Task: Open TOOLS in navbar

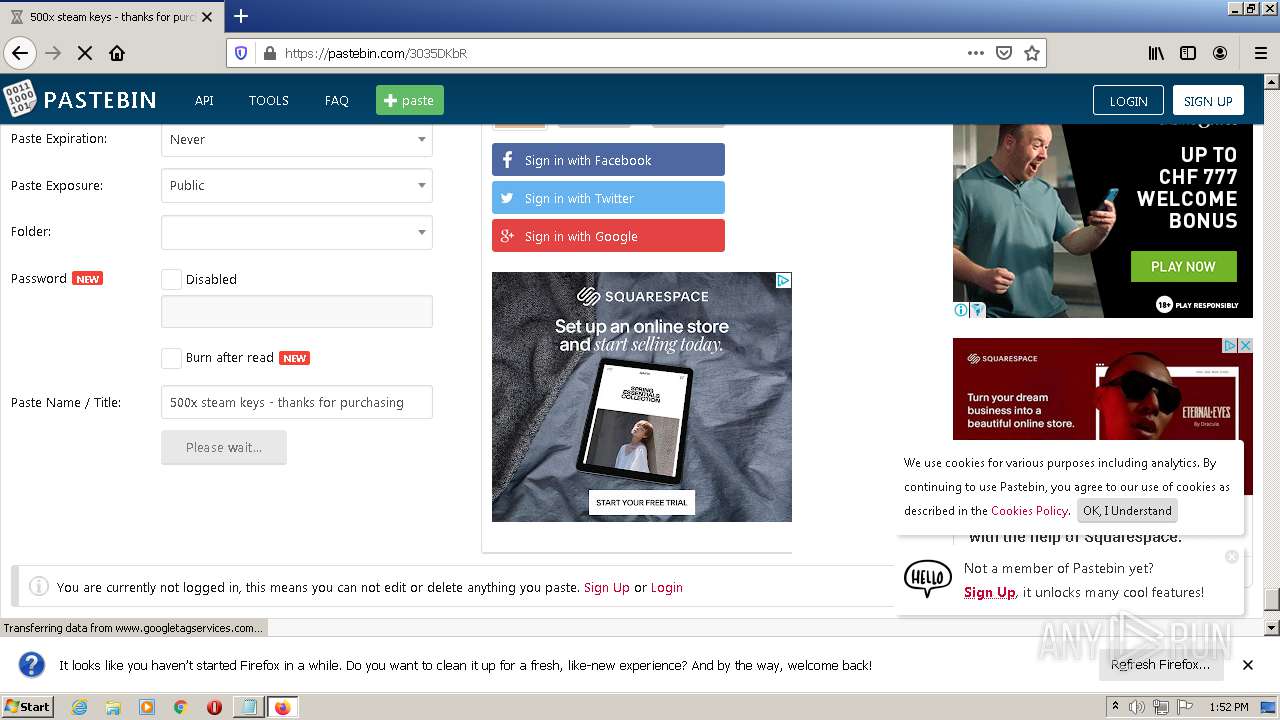Action: point(269,100)
